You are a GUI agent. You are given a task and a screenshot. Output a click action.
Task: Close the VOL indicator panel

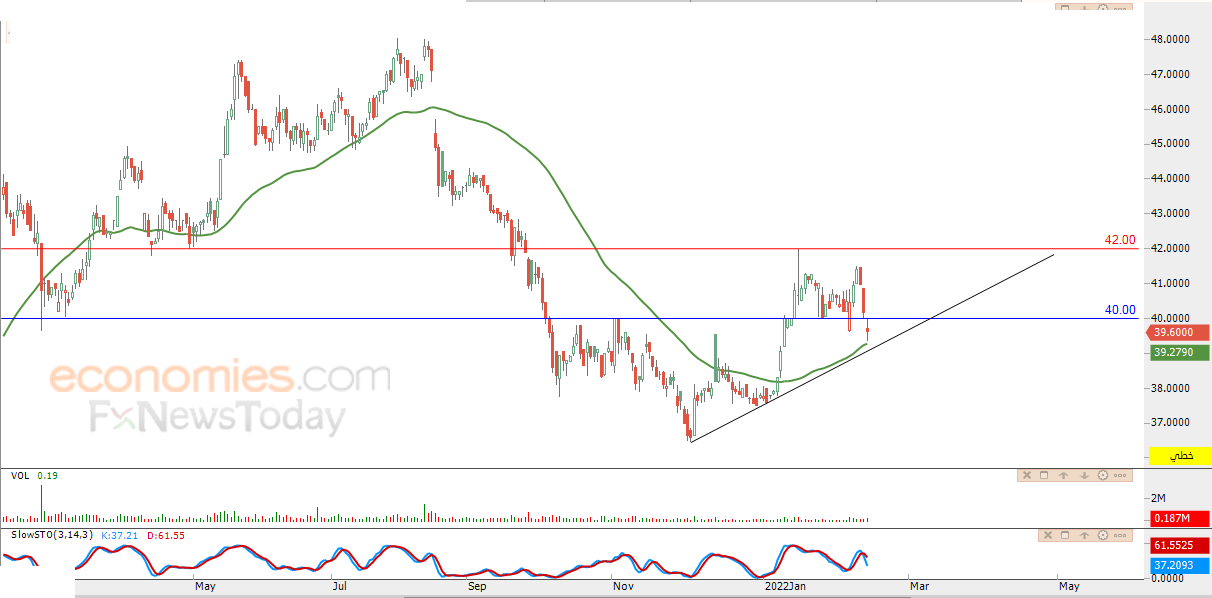1027,475
